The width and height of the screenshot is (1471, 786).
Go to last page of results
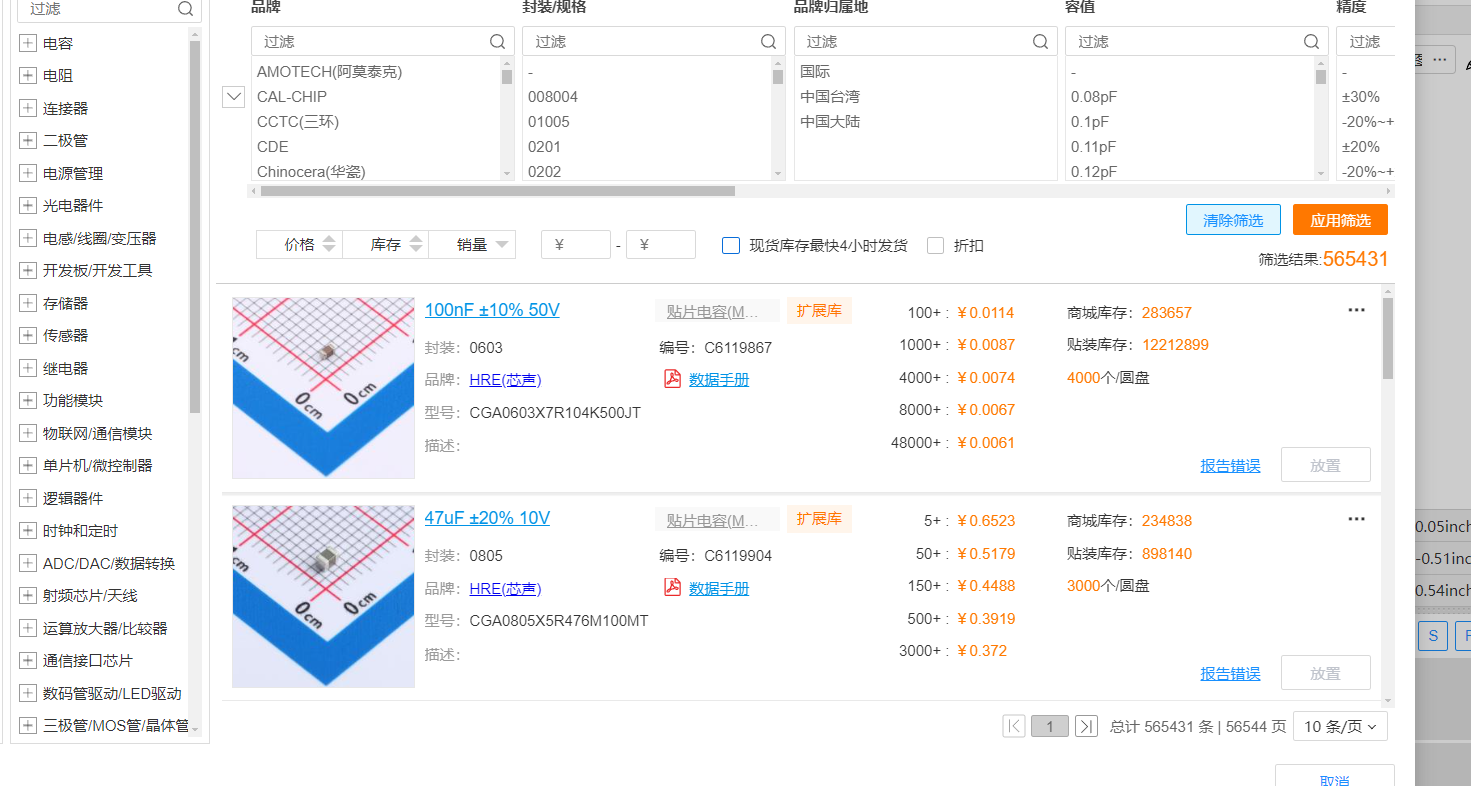1086,727
